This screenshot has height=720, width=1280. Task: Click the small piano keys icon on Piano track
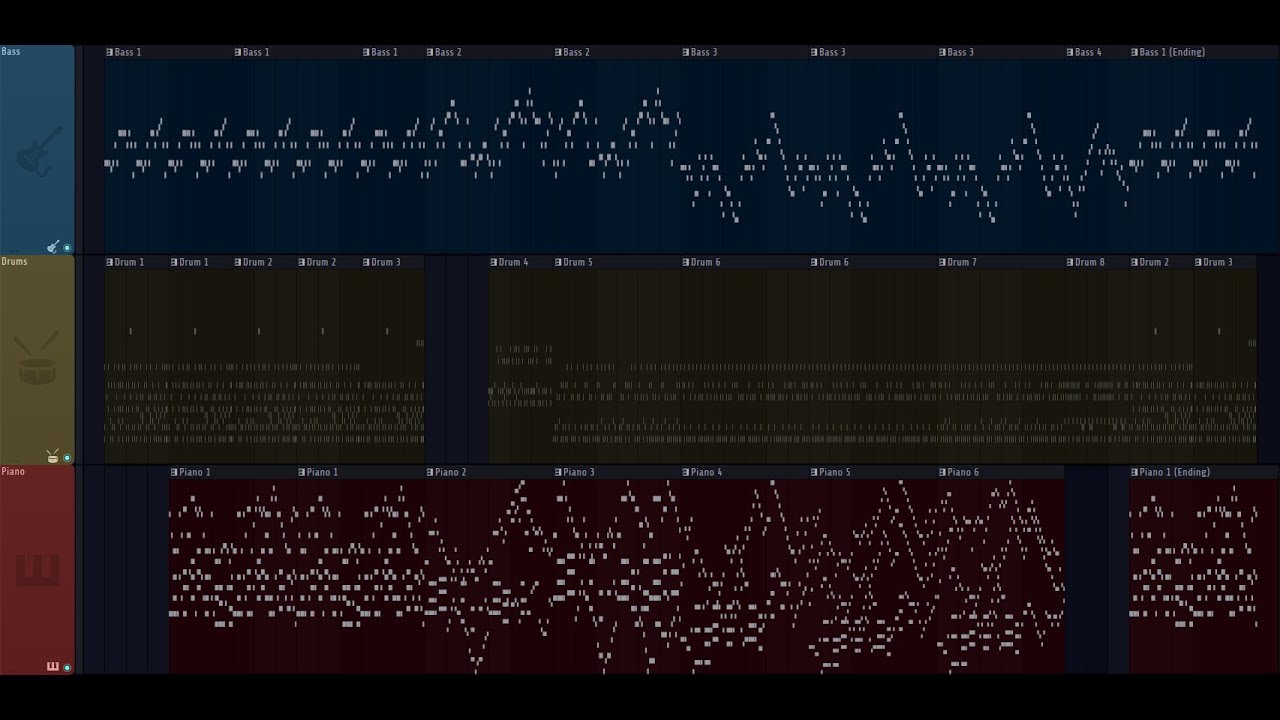(x=53, y=667)
